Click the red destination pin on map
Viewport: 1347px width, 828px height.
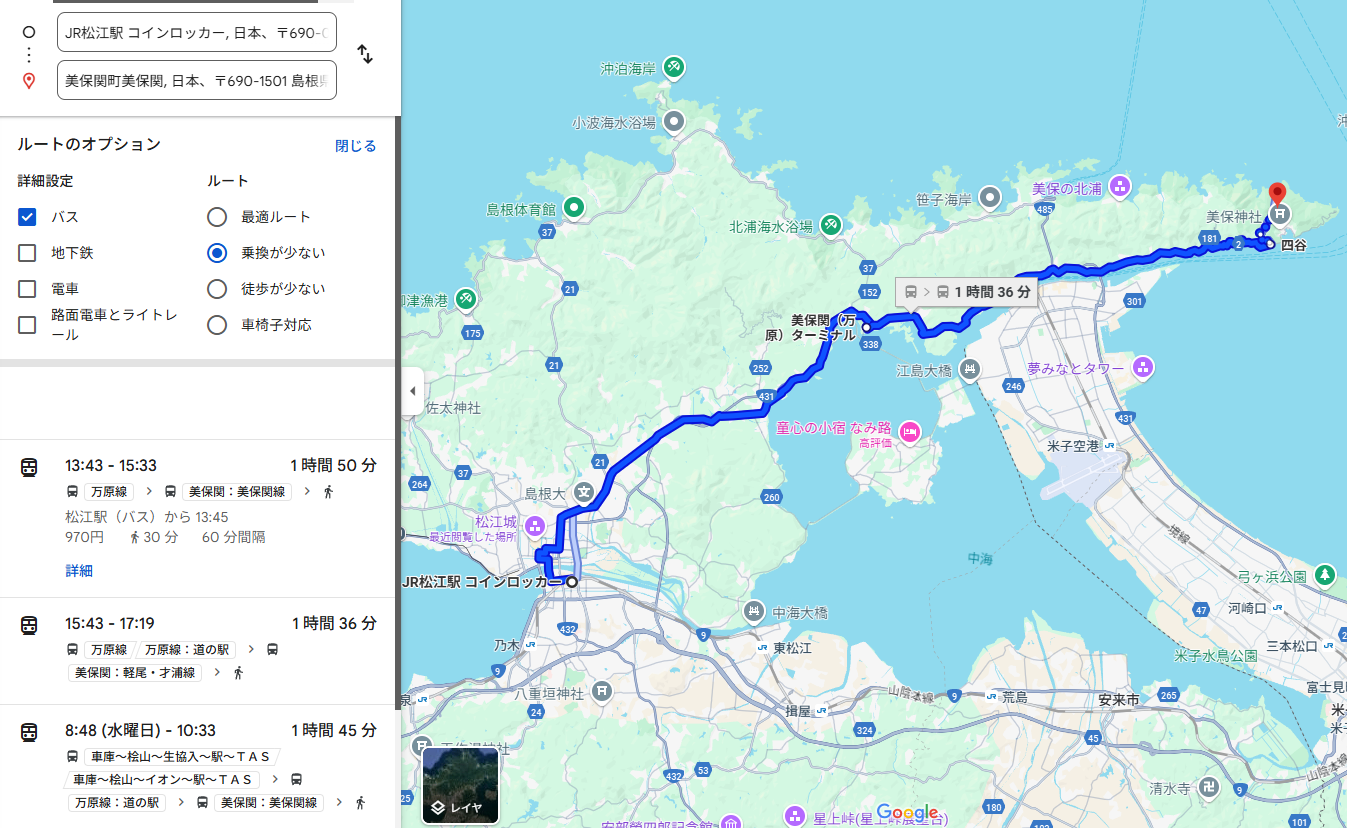tap(1277, 193)
